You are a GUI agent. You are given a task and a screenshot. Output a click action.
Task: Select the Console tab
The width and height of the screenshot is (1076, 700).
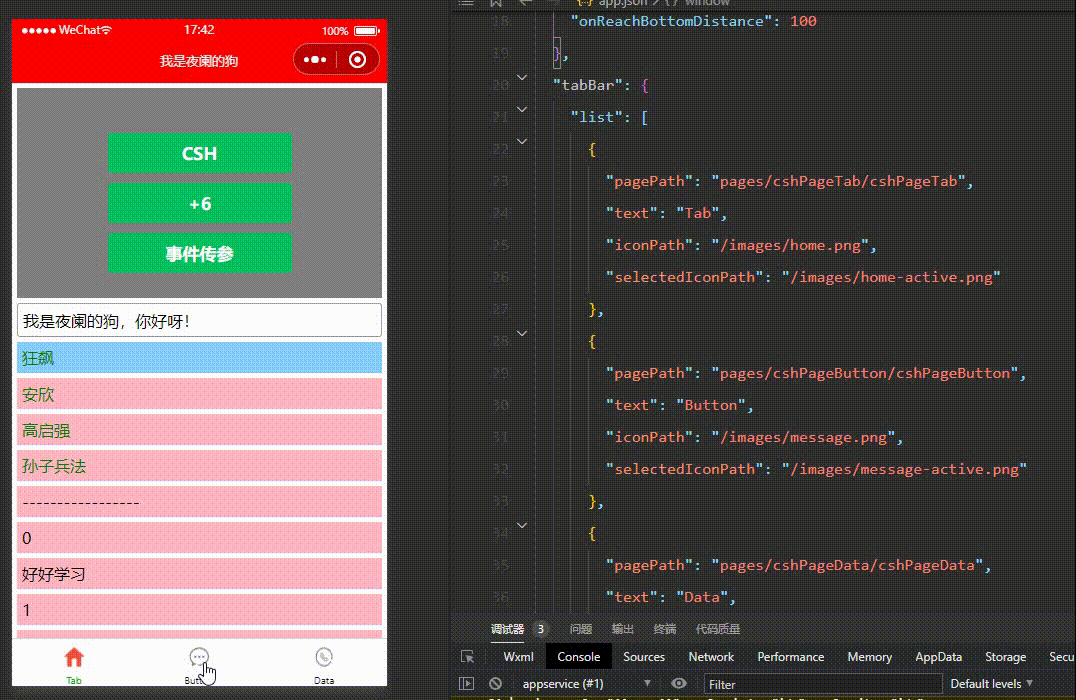pos(578,657)
